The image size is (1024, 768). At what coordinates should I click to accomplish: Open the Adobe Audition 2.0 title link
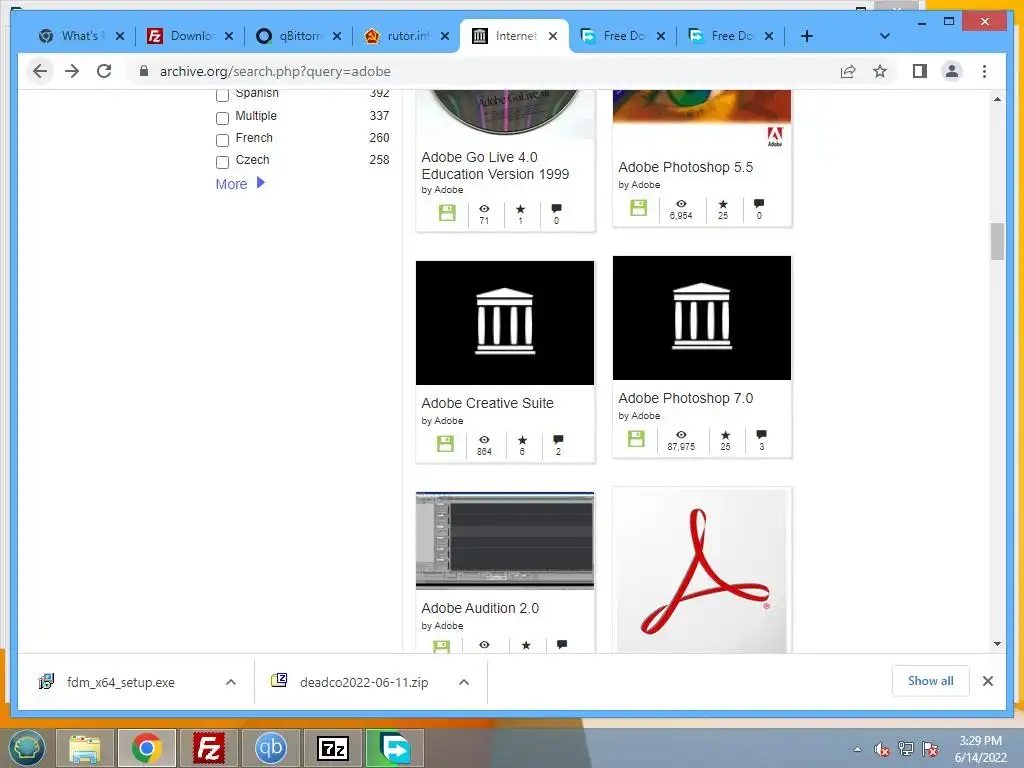(x=480, y=608)
